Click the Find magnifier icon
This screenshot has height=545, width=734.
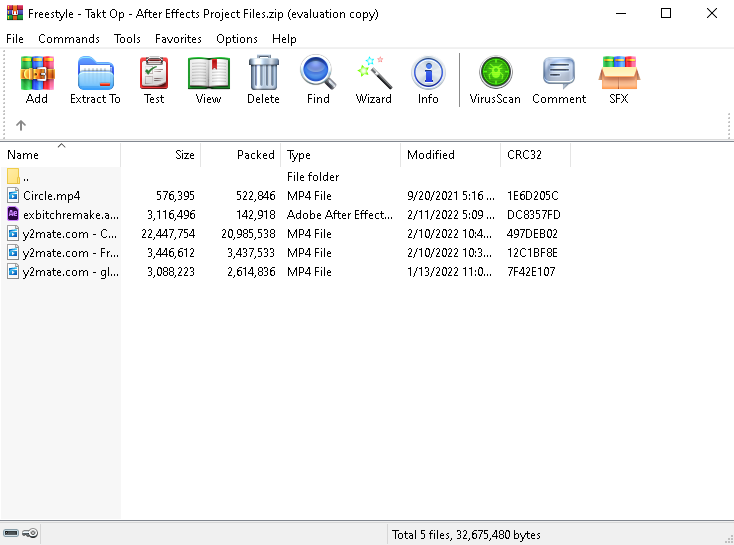coord(318,73)
